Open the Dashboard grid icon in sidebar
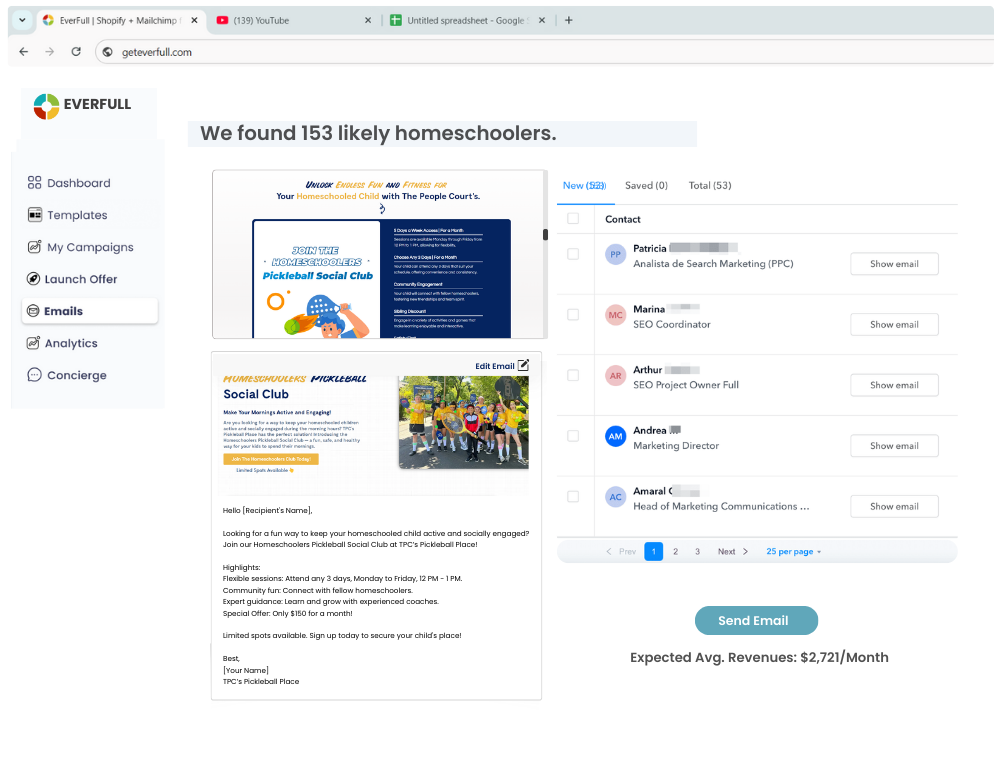The width and height of the screenshot is (1000, 760). (34, 183)
